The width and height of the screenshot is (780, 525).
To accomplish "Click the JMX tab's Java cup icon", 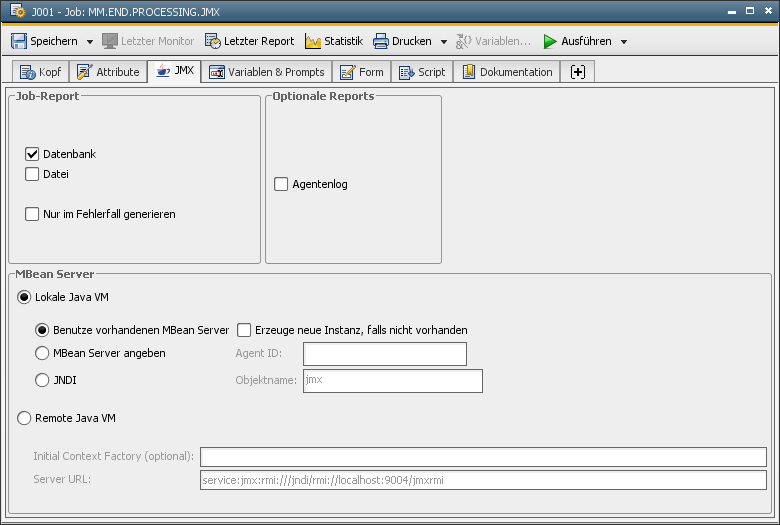I will point(163,71).
